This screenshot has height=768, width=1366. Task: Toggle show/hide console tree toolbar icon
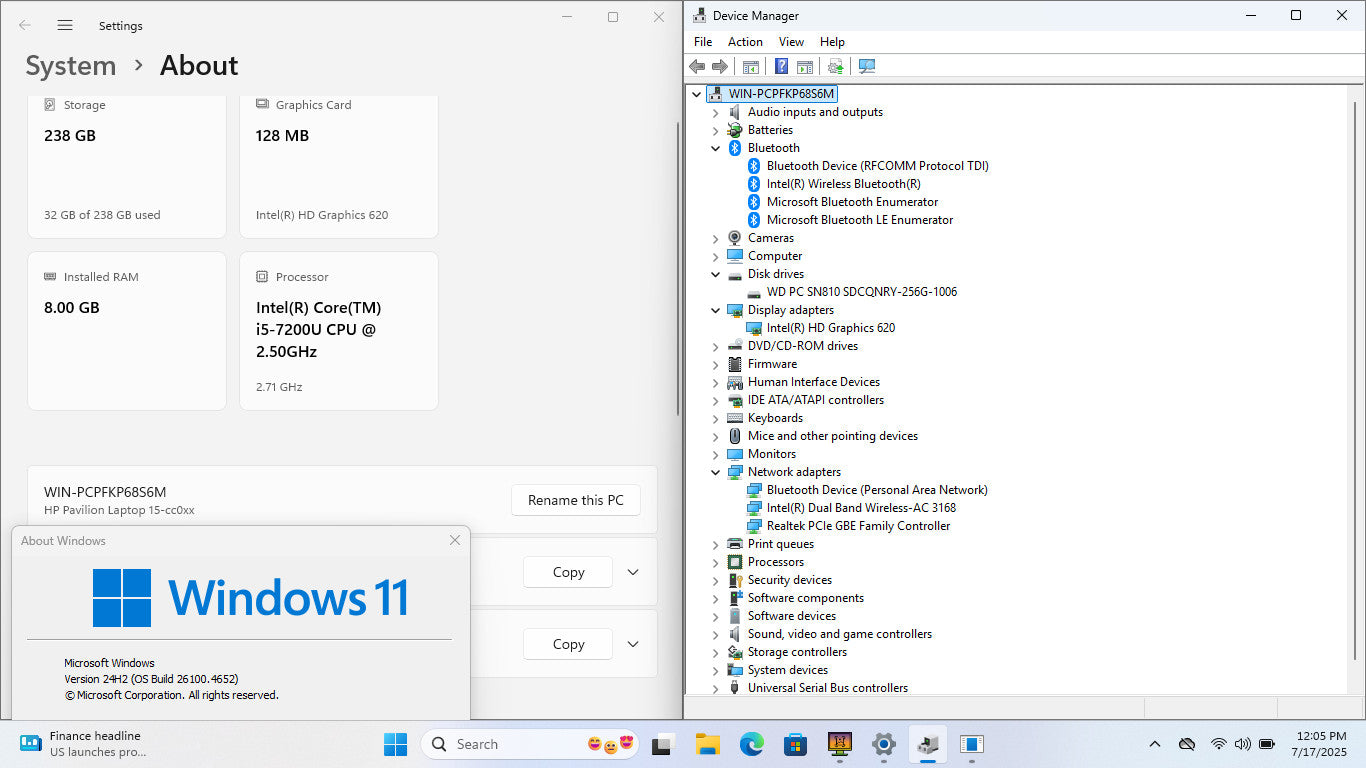[750, 66]
